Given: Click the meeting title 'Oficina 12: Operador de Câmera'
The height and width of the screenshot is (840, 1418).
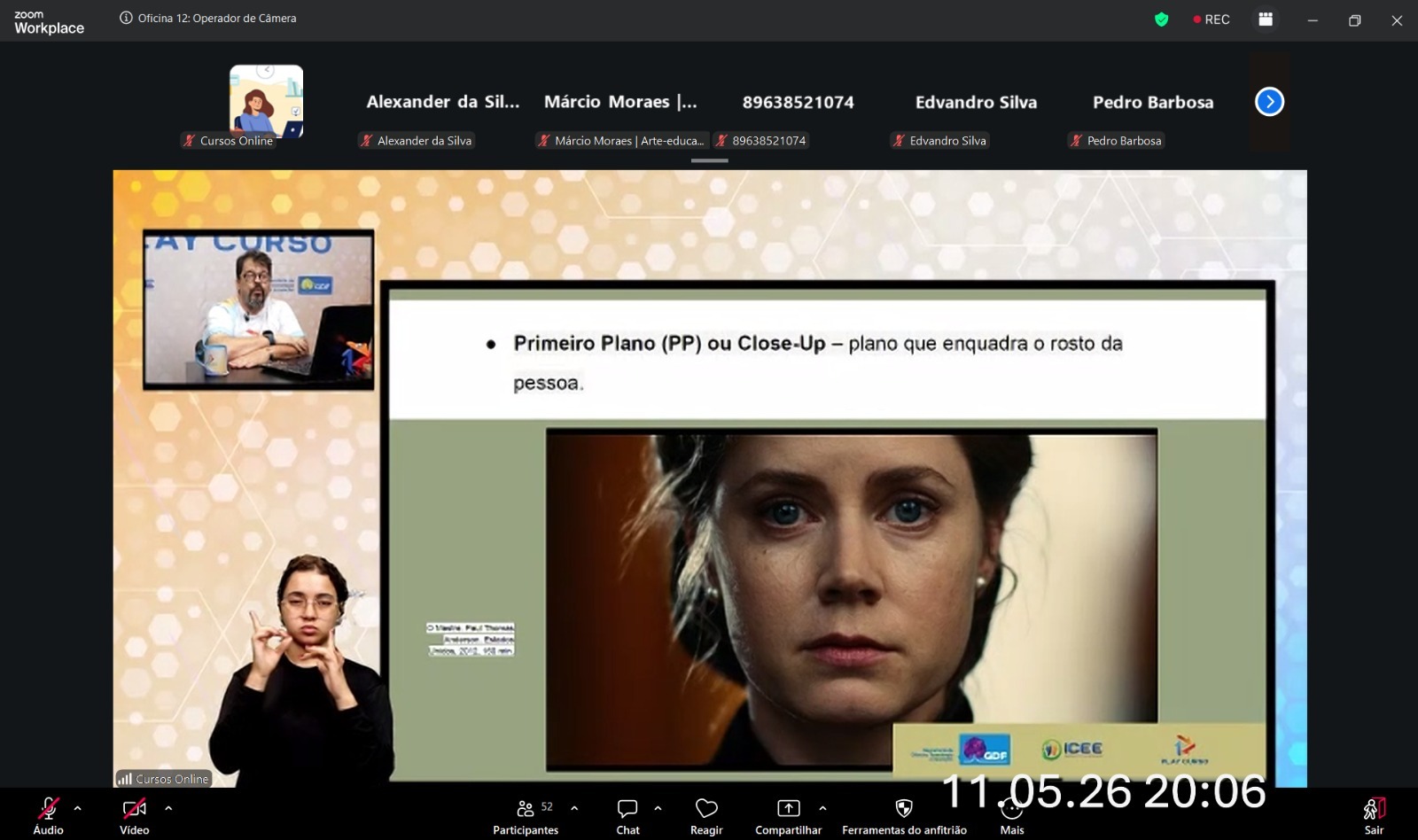Looking at the screenshot, I should [217, 18].
